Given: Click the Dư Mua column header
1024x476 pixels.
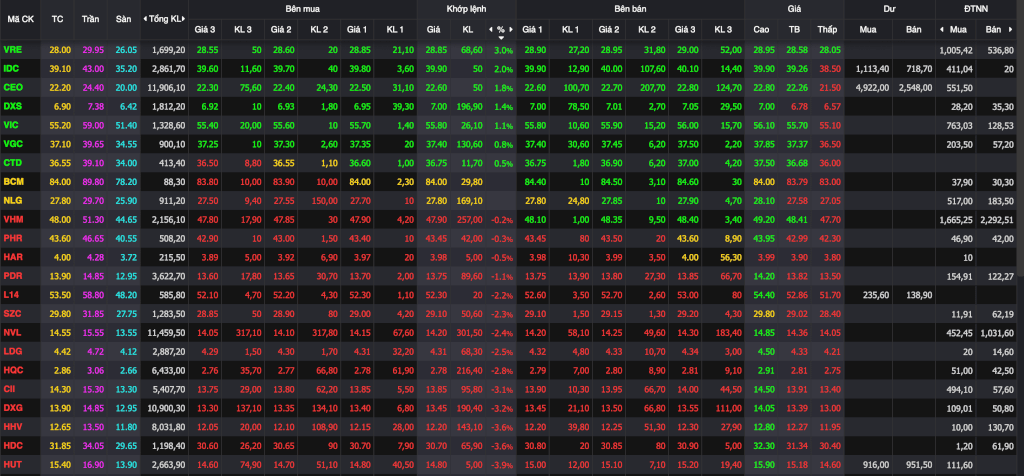Looking at the screenshot, I should pos(868,29).
